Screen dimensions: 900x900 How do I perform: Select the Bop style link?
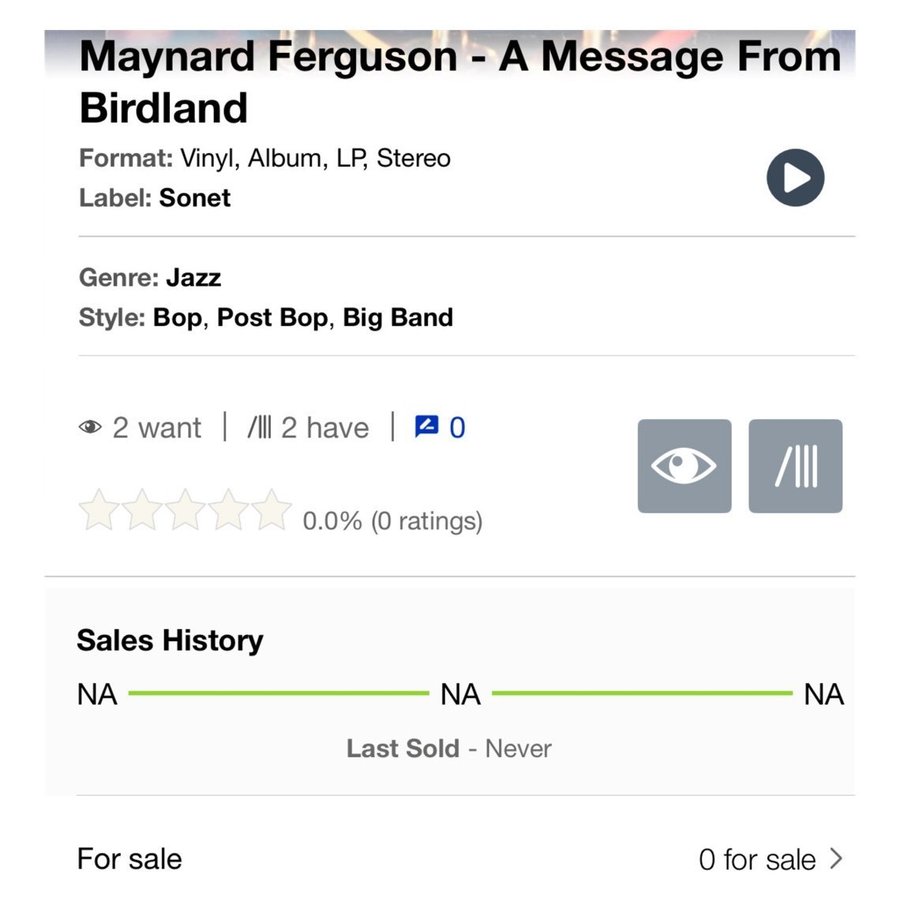click(177, 317)
